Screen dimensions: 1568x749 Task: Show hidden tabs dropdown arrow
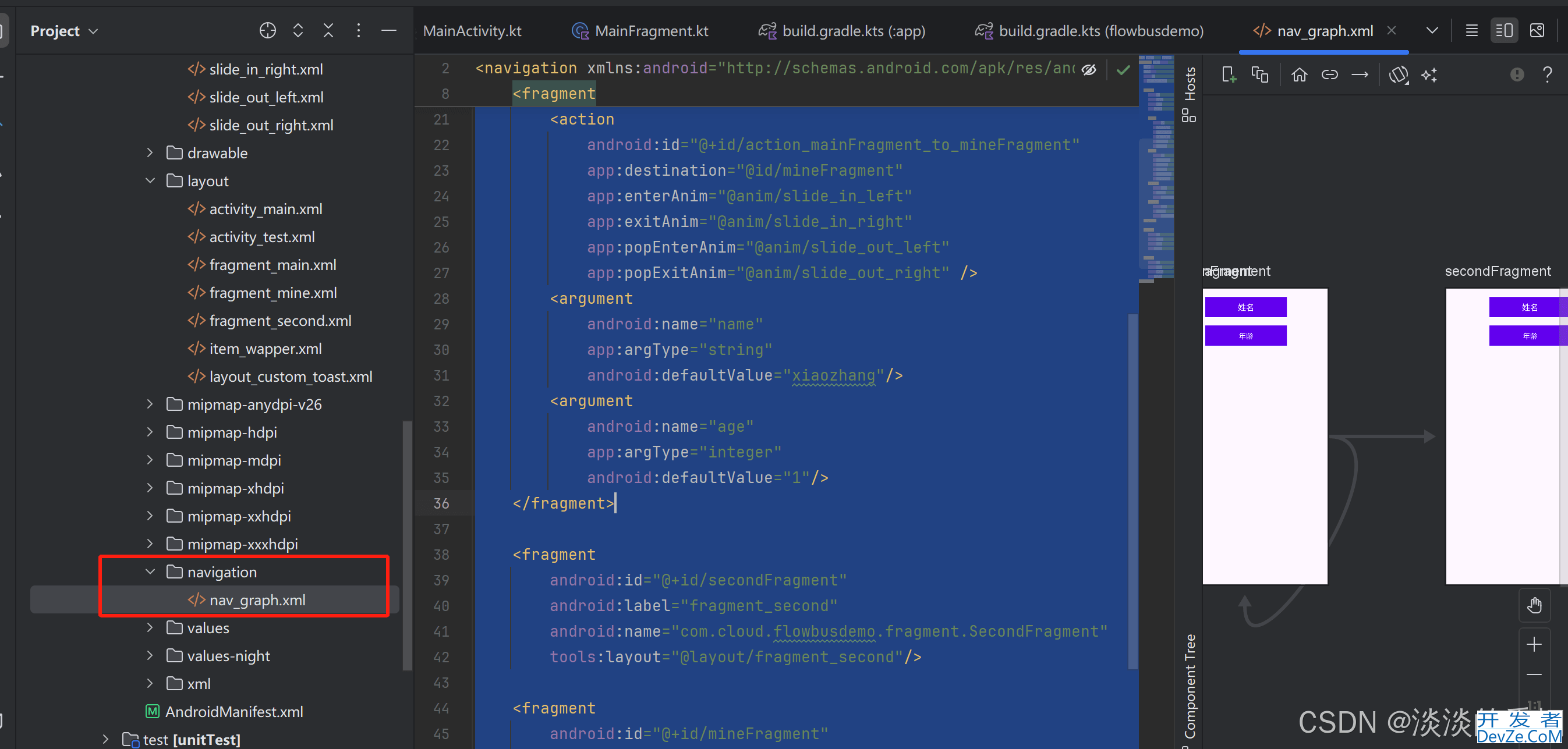(1432, 30)
